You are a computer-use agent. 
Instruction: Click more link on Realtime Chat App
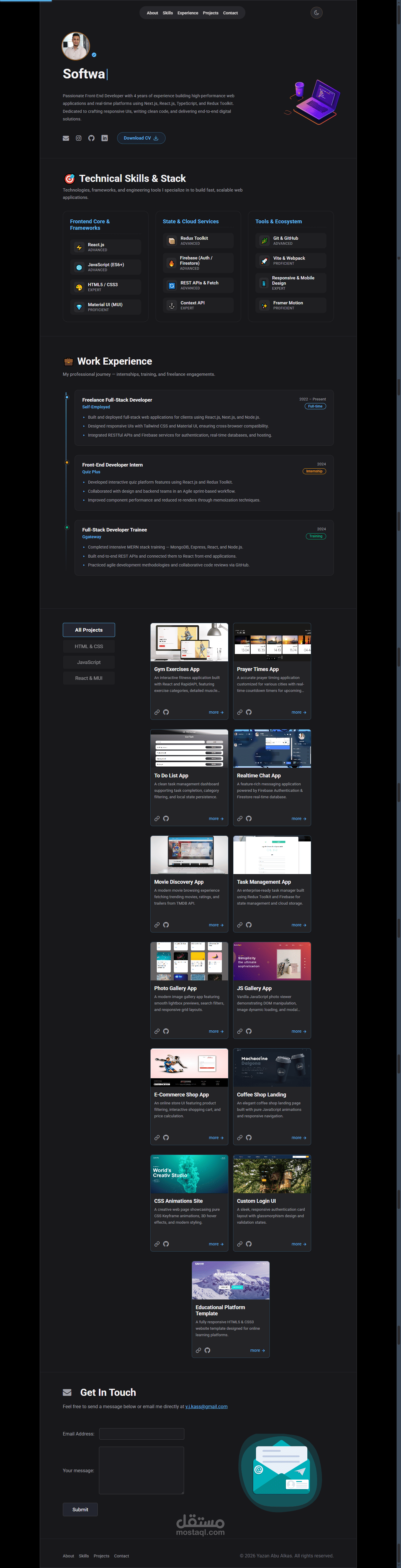click(299, 819)
